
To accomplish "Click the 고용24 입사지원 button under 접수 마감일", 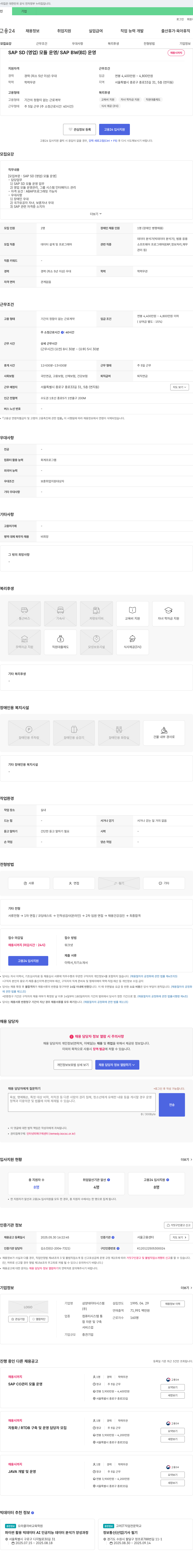I will (x=28, y=960).
